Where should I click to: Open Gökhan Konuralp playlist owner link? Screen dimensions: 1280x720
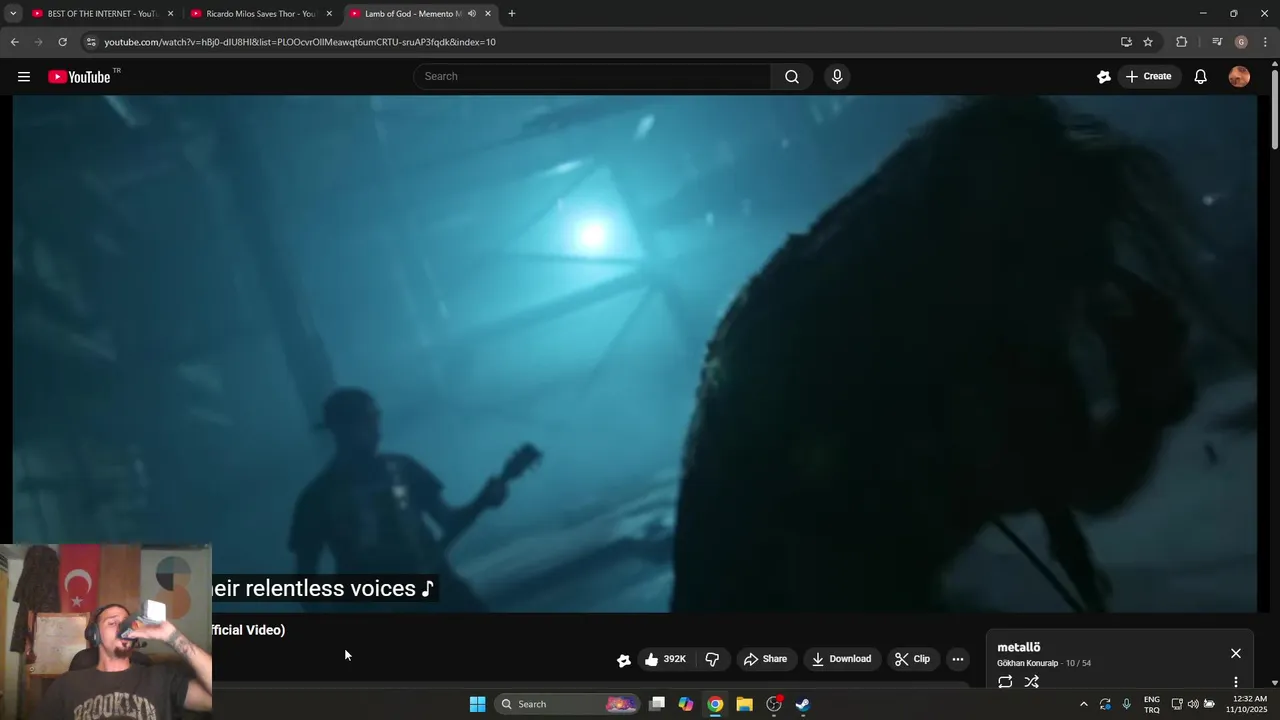(1027, 663)
